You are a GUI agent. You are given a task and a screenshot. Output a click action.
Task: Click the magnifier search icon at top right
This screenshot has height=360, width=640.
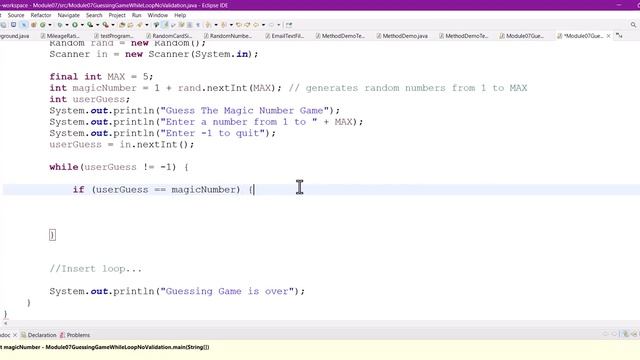click(x=633, y=25)
